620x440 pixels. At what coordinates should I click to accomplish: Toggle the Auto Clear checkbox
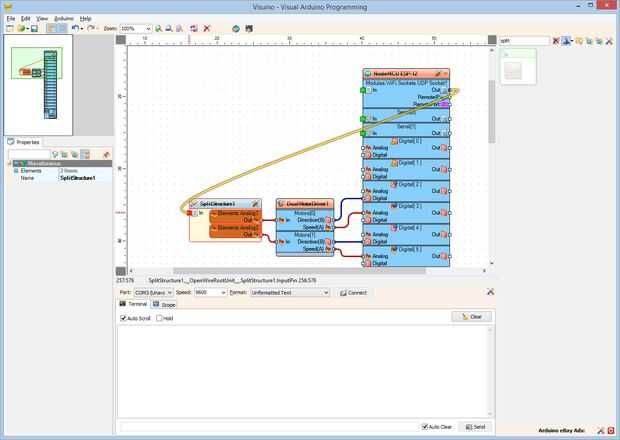(425, 427)
